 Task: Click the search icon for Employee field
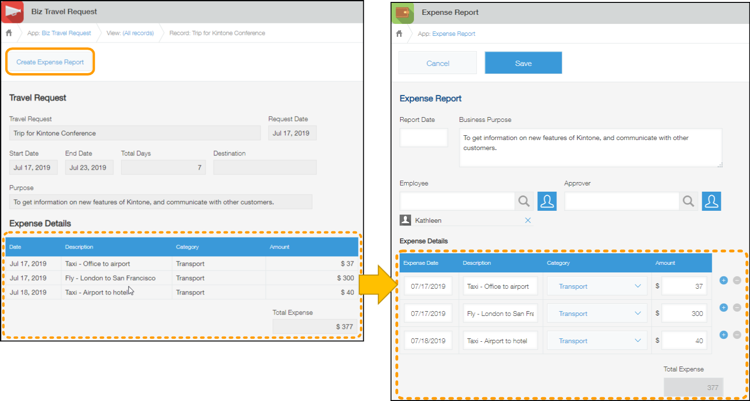click(524, 201)
